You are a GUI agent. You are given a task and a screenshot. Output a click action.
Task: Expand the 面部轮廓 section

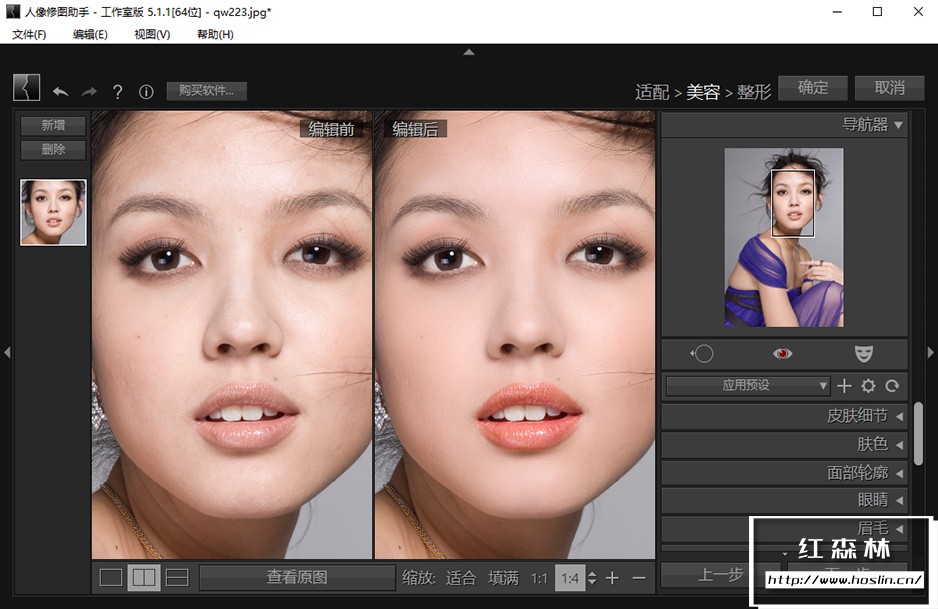(784, 473)
